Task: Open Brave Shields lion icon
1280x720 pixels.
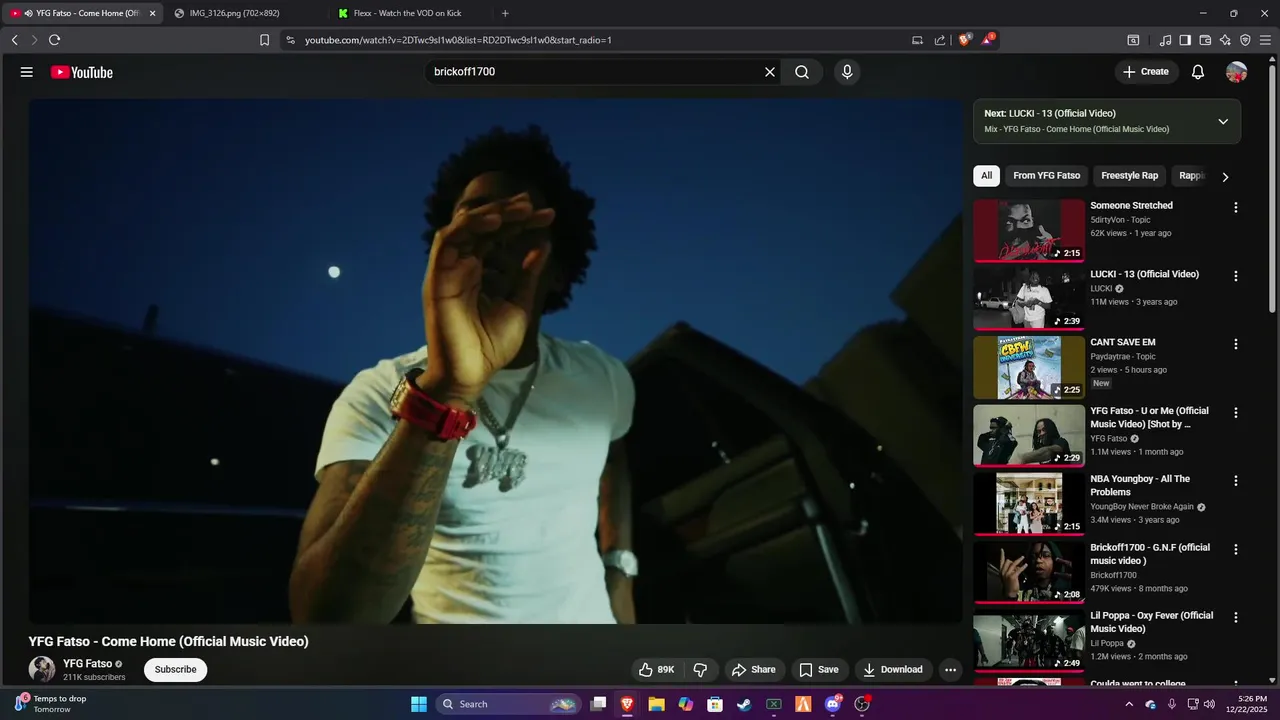Action: tap(965, 40)
